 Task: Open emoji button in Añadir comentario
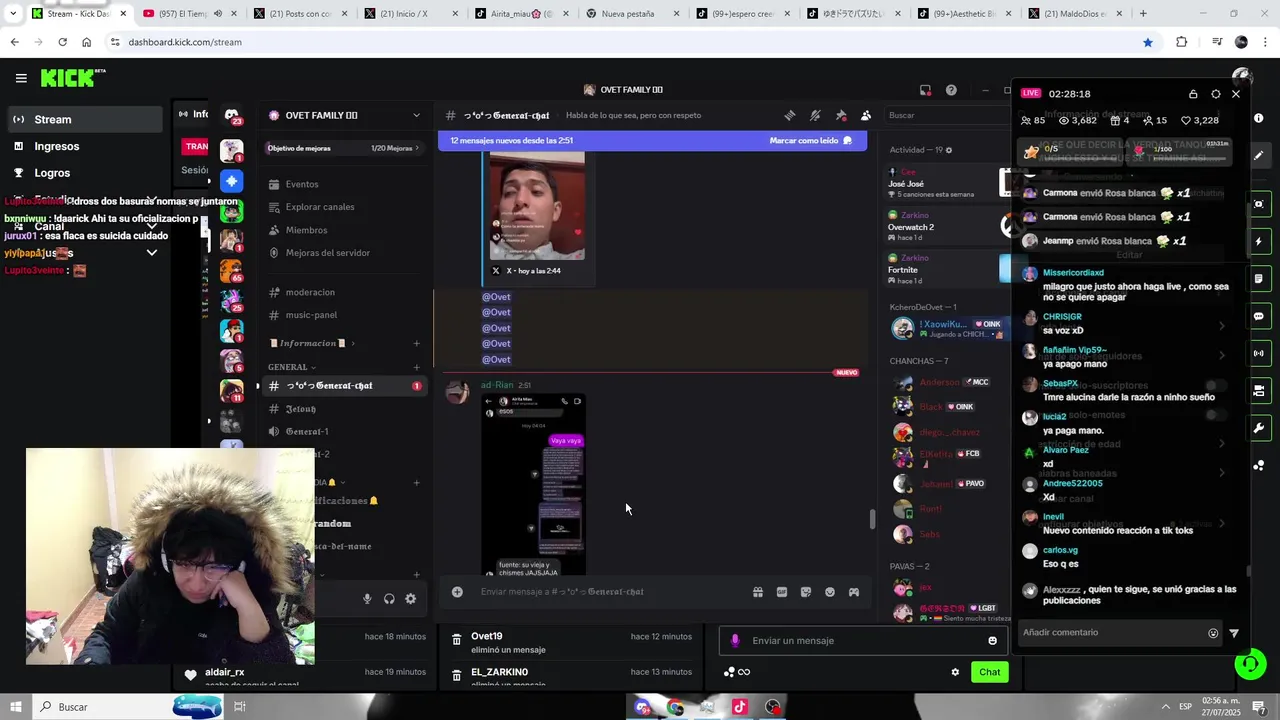pyautogui.click(x=1213, y=633)
